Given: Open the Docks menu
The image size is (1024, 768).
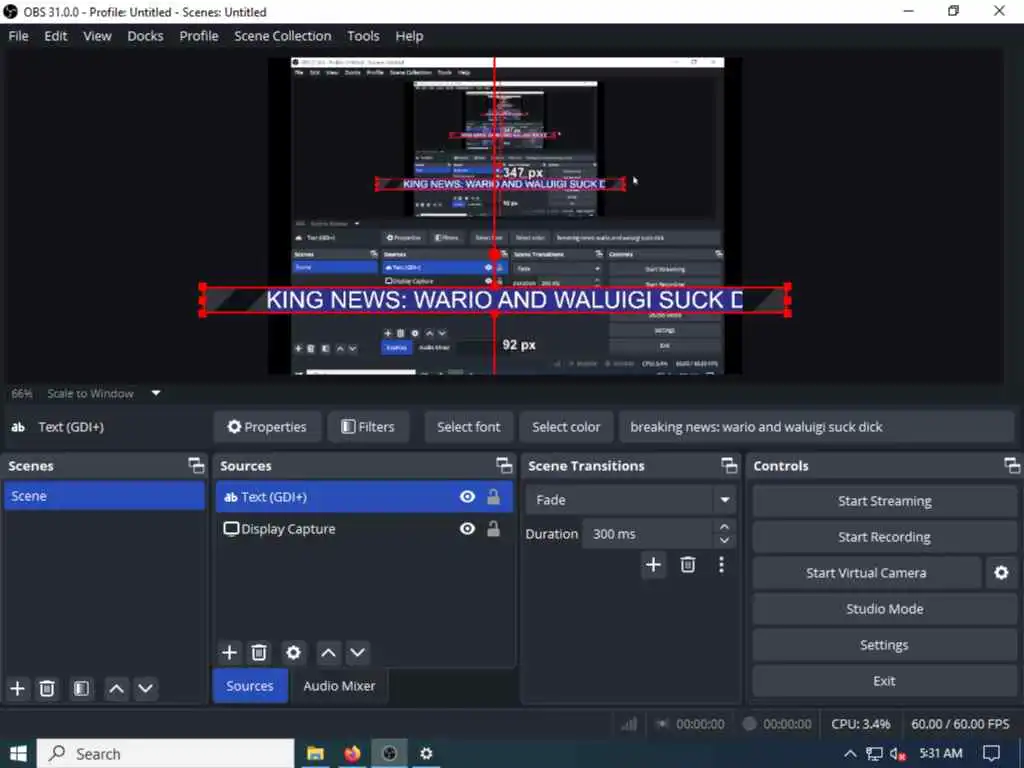Looking at the screenshot, I should [145, 36].
